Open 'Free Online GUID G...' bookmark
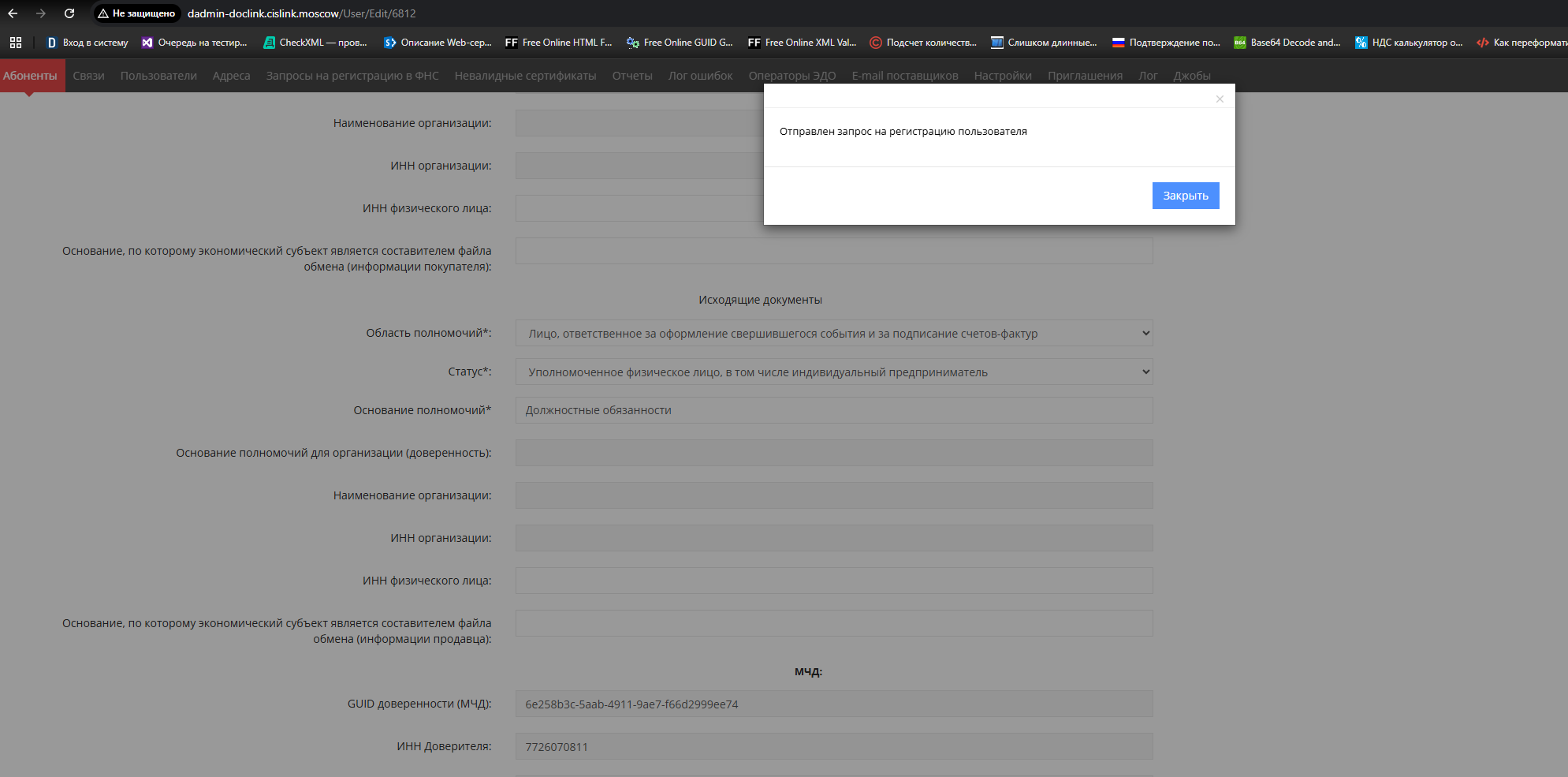Image resolution: width=1568 pixels, height=777 pixels. point(680,43)
